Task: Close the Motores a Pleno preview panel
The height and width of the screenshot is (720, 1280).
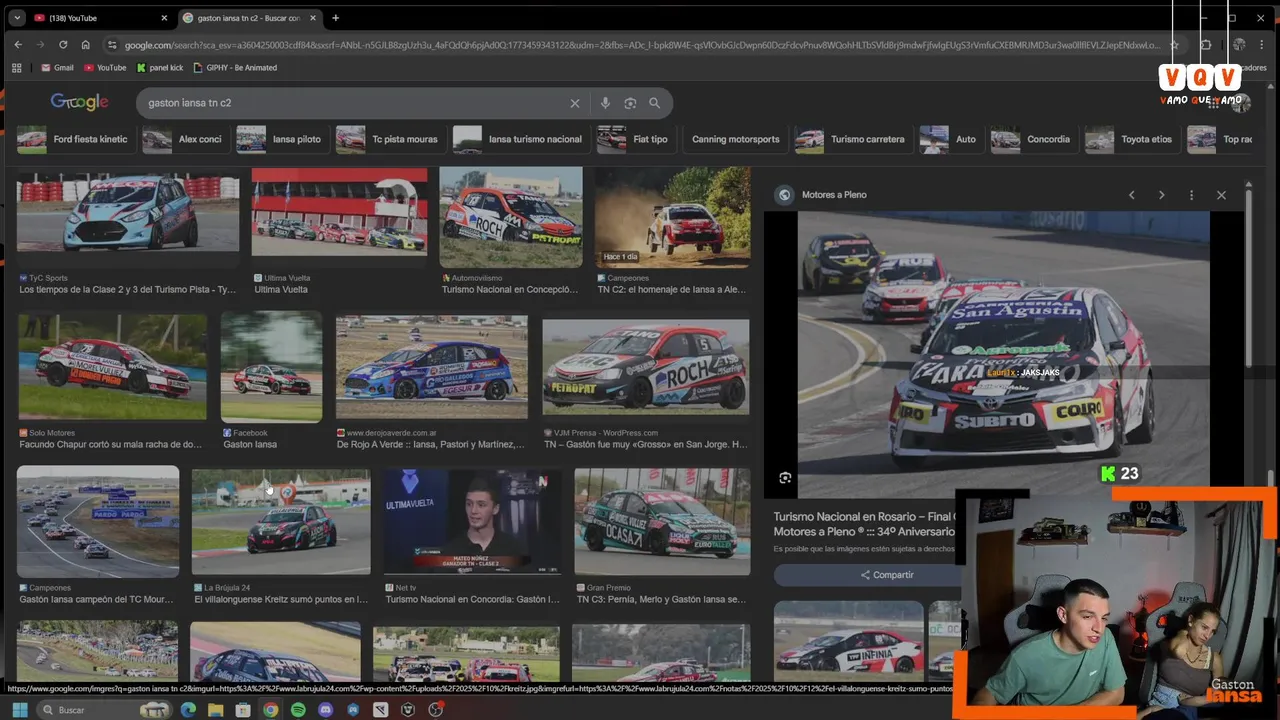Action: tap(1221, 195)
